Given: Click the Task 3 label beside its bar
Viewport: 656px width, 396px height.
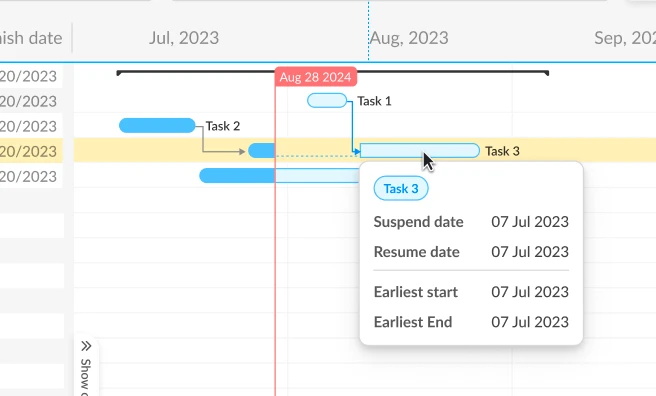Looking at the screenshot, I should coord(502,151).
